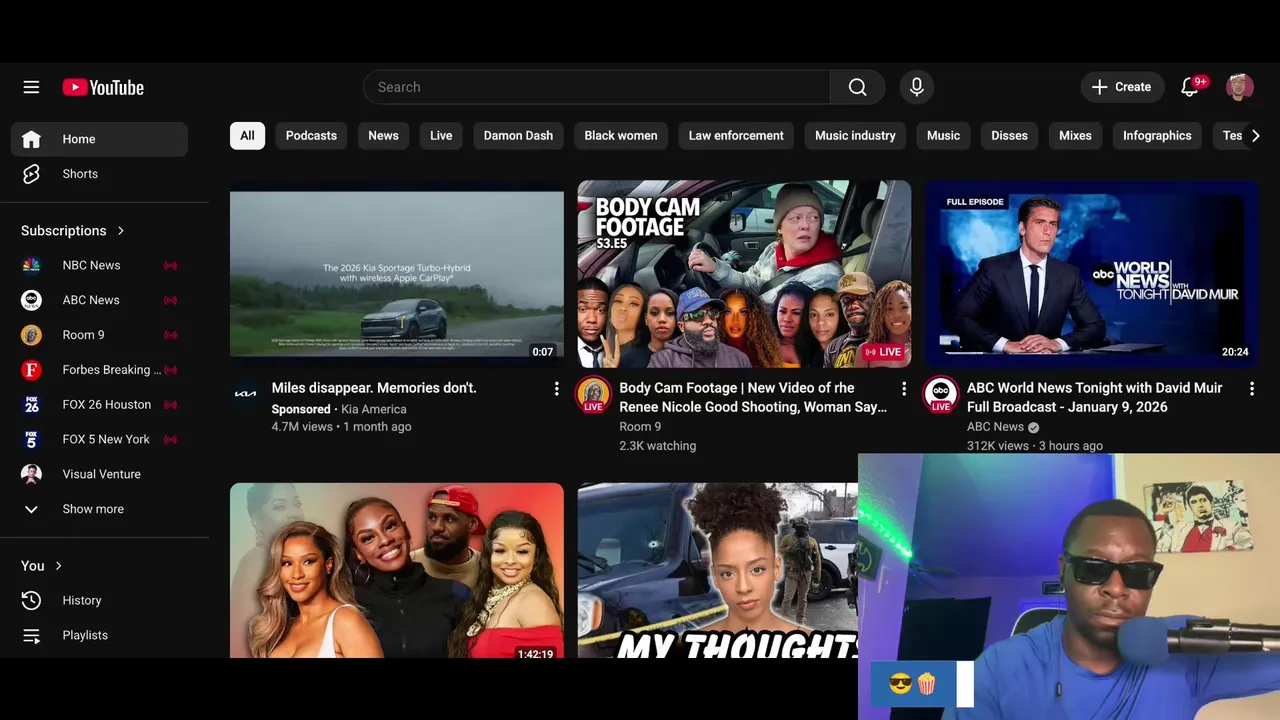
Task: Click the History clock icon
Action: 31,600
